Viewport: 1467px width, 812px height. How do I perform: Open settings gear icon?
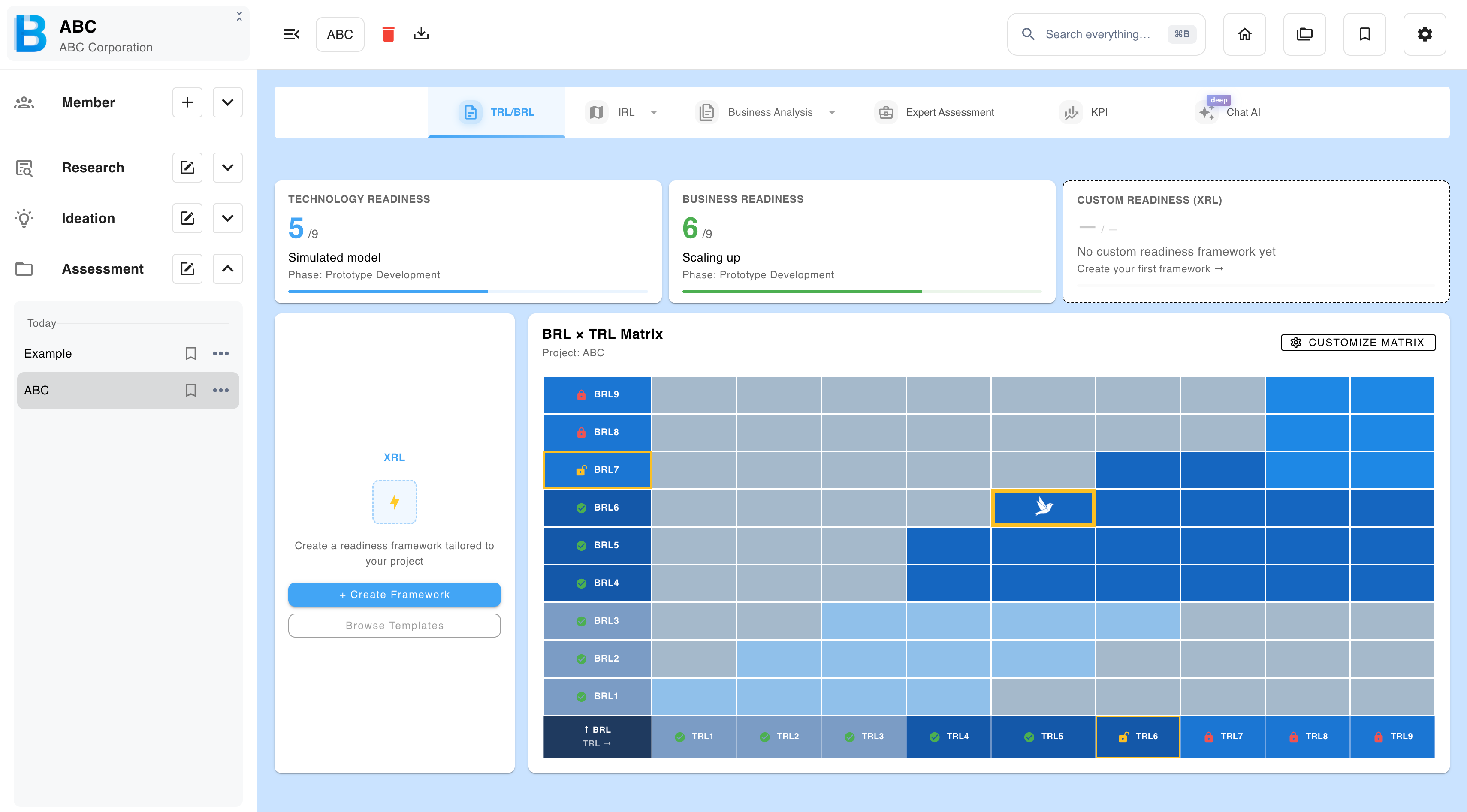[1424, 34]
